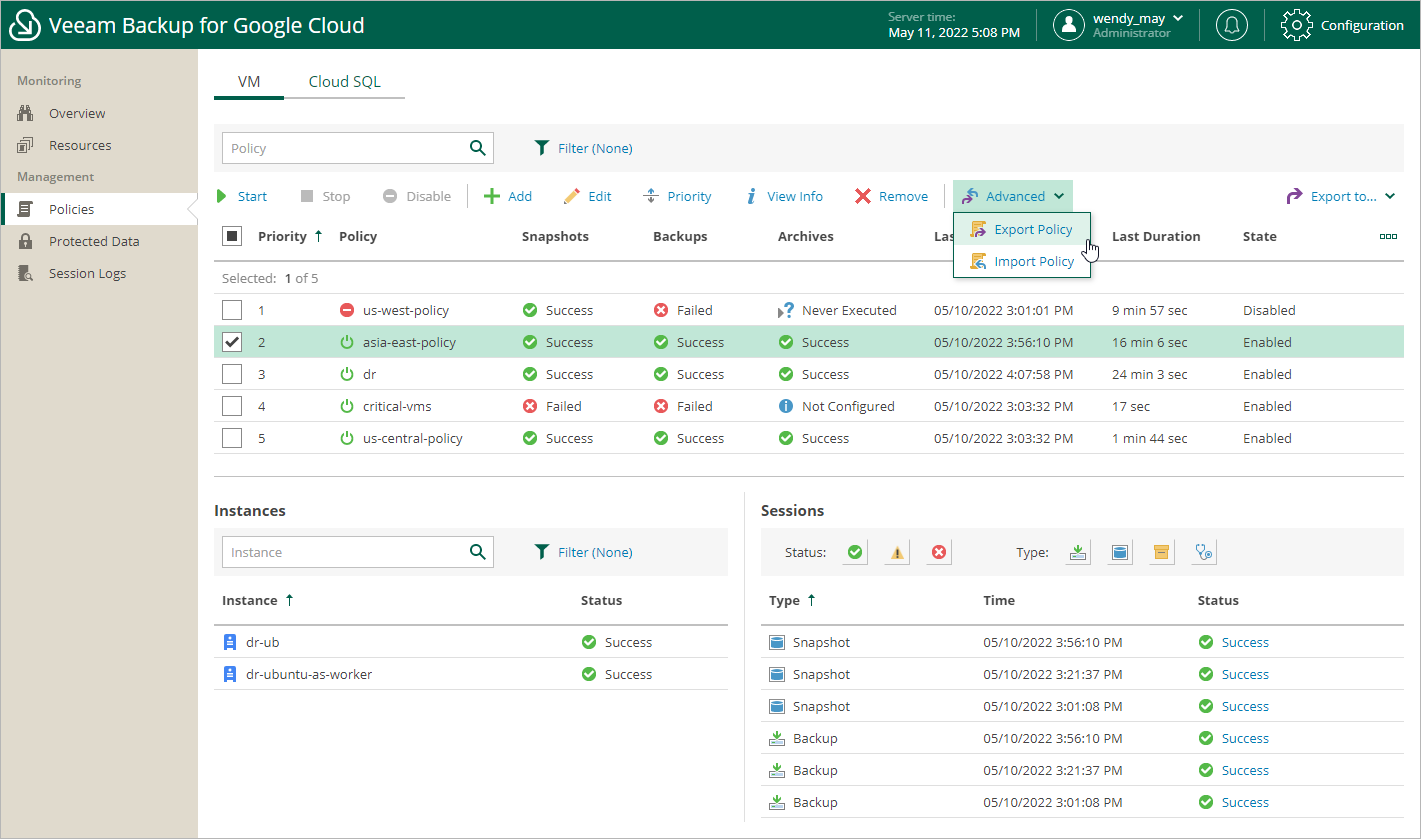Image resolution: width=1421 pixels, height=839 pixels.
Task: Open Policies in the sidebar
Action: click(x=72, y=209)
